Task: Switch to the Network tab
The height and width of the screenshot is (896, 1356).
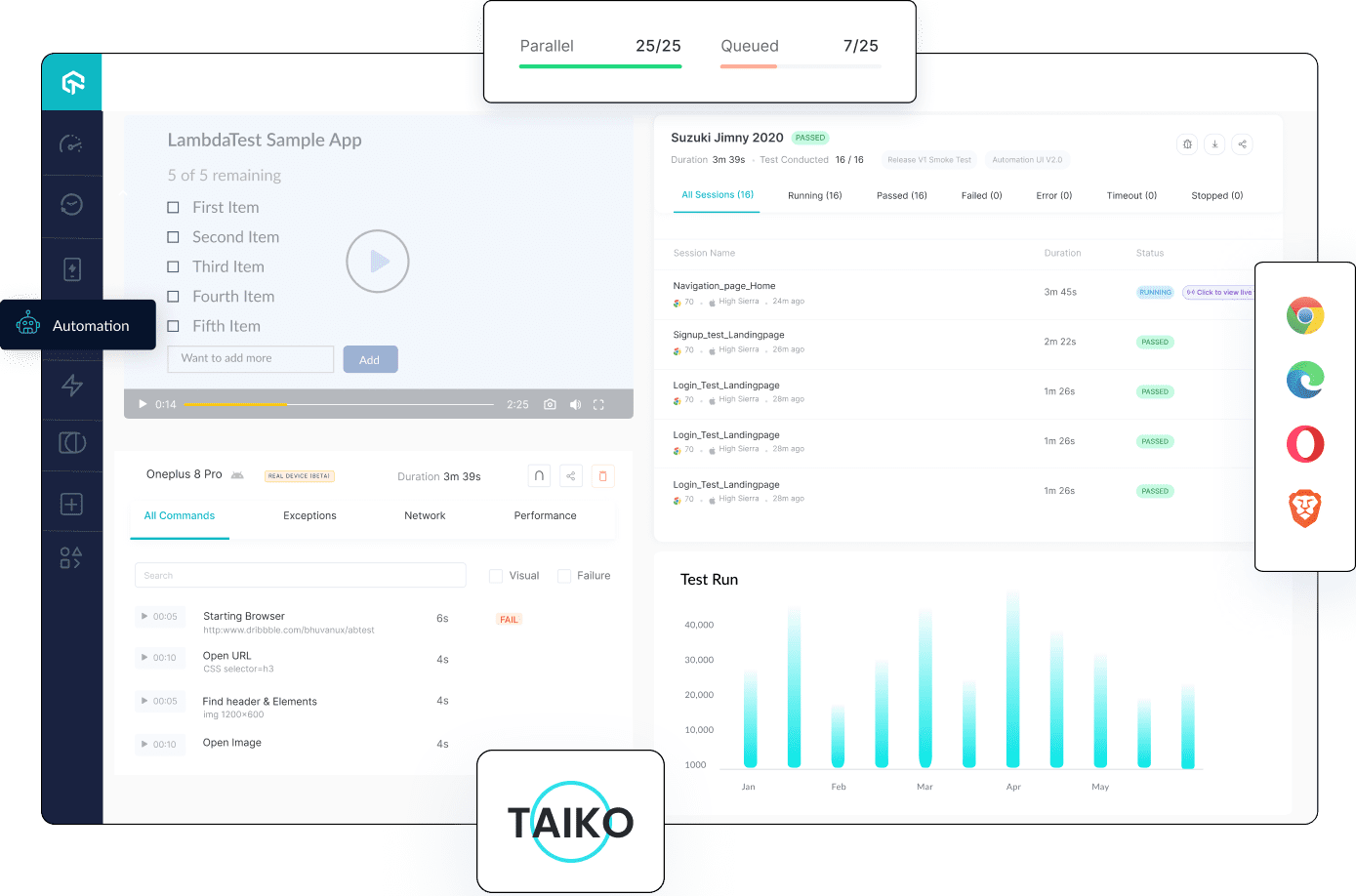Action: 425,515
